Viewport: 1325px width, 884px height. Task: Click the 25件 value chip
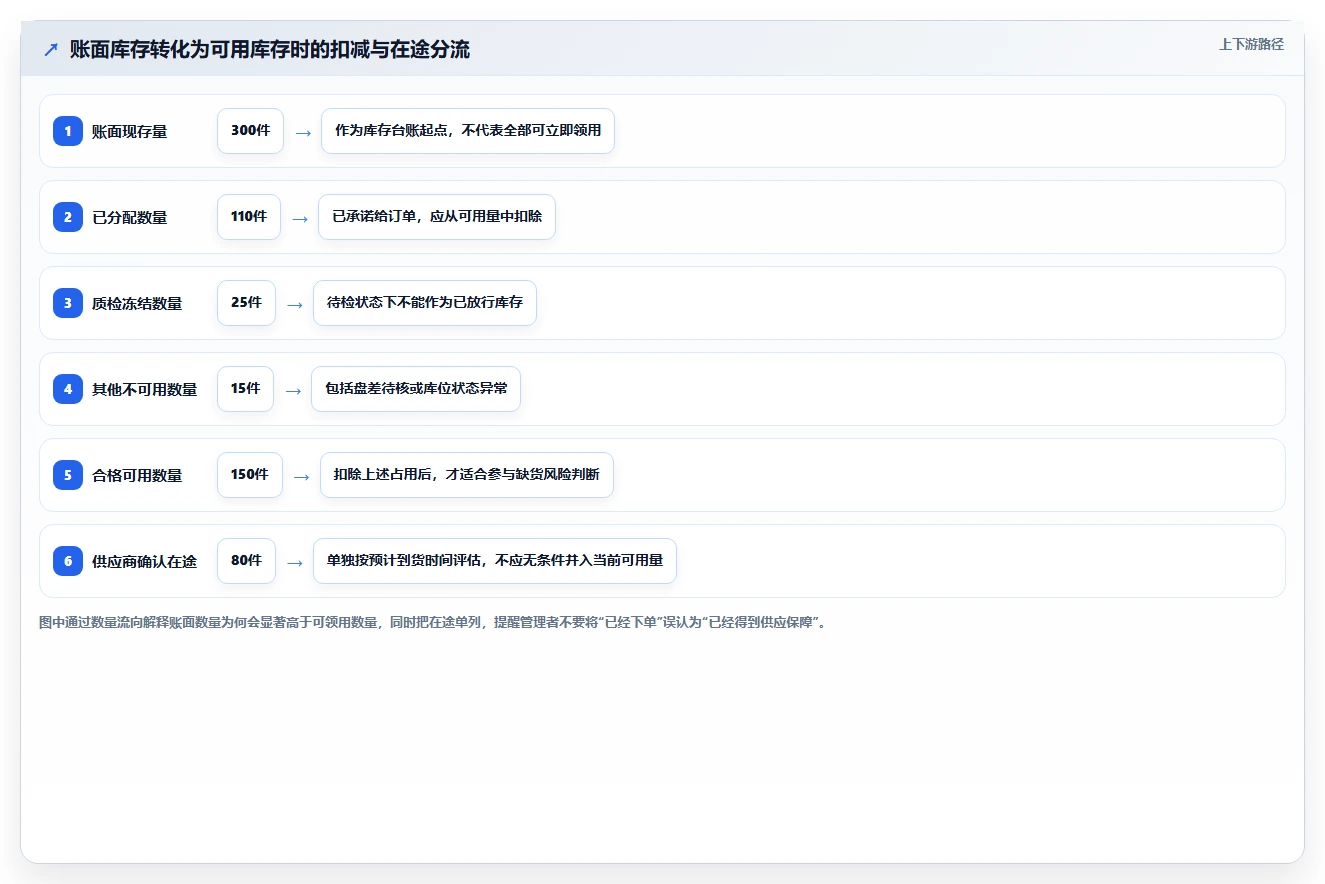246,303
